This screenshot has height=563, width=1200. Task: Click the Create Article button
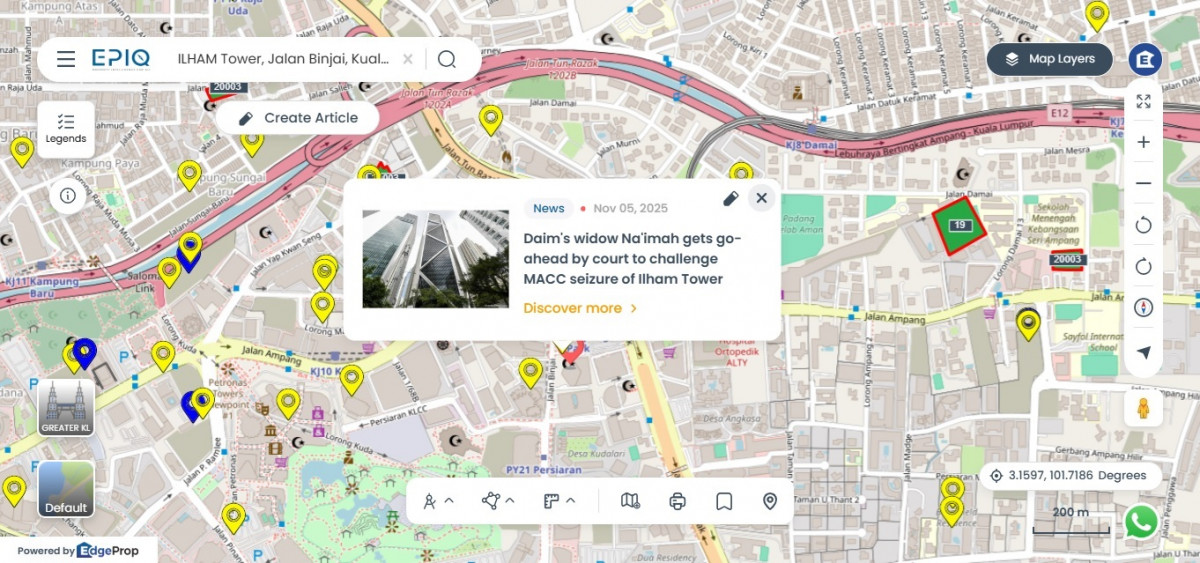[298, 118]
